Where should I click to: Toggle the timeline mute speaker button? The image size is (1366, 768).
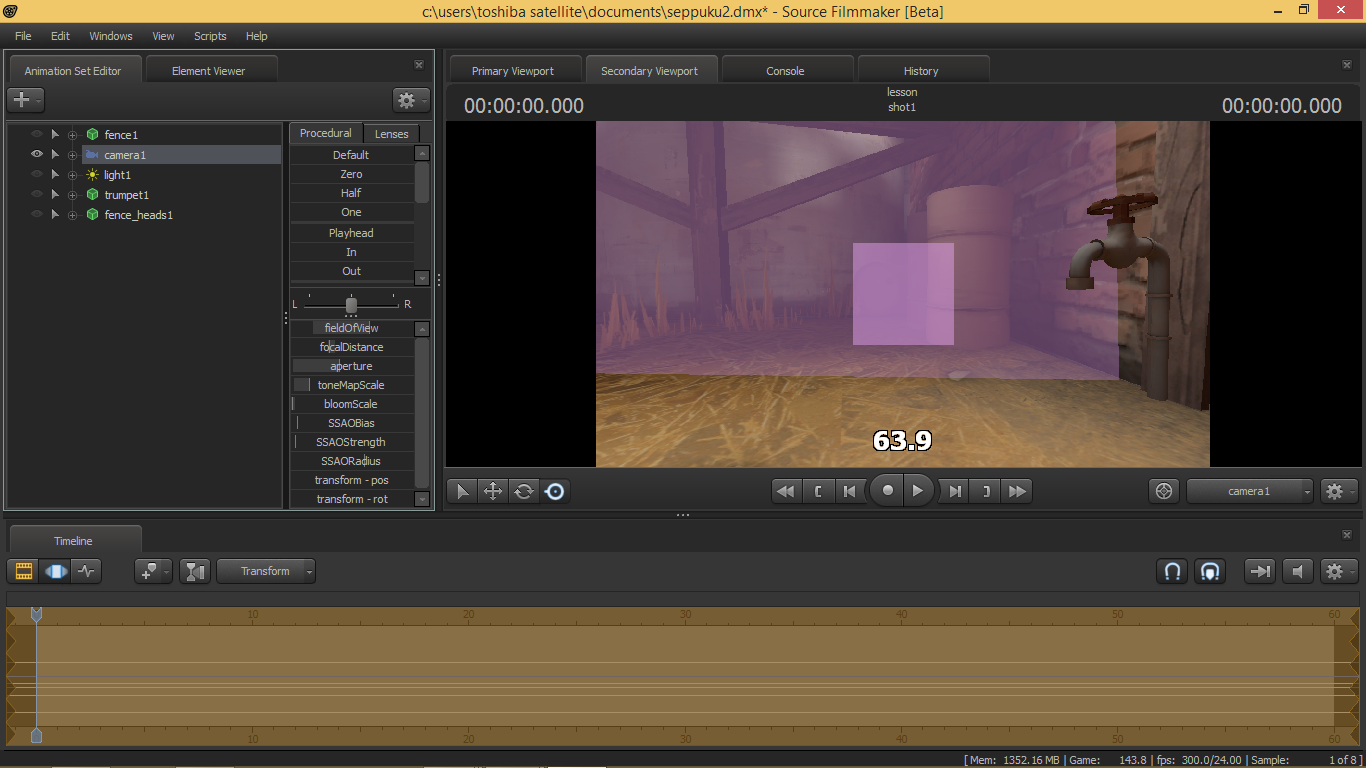click(1297, 571)
